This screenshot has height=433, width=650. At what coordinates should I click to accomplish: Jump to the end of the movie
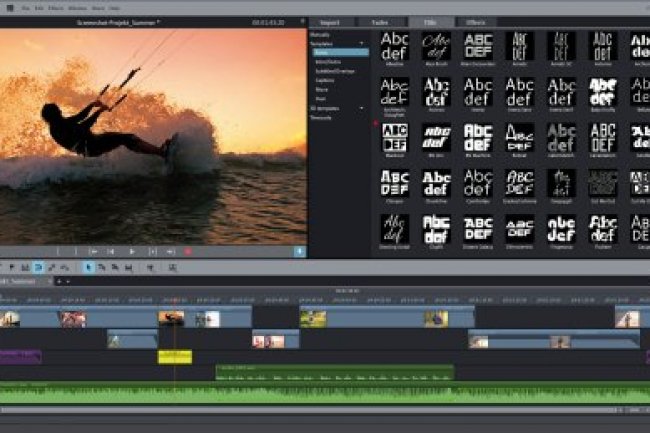coord(170,251)
